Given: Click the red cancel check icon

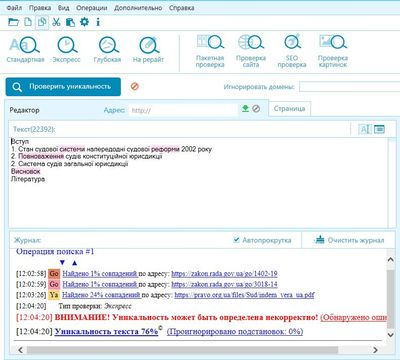Looking at the screenshot, I should 135,86.
